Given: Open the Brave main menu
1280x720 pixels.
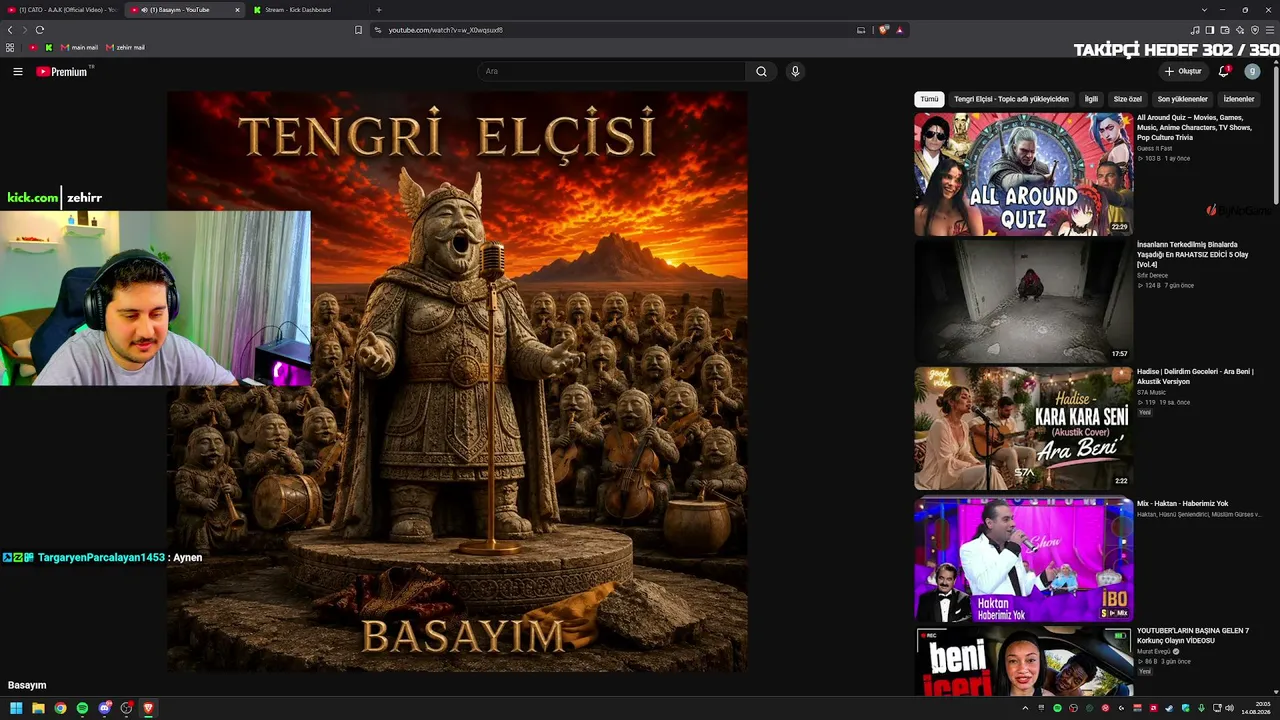Looking at the screenshot, I should 1270,30.
